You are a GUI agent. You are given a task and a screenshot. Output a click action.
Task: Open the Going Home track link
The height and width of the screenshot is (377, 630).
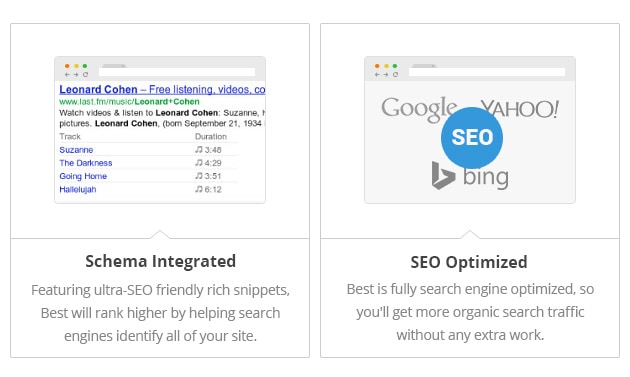[83, 176]
